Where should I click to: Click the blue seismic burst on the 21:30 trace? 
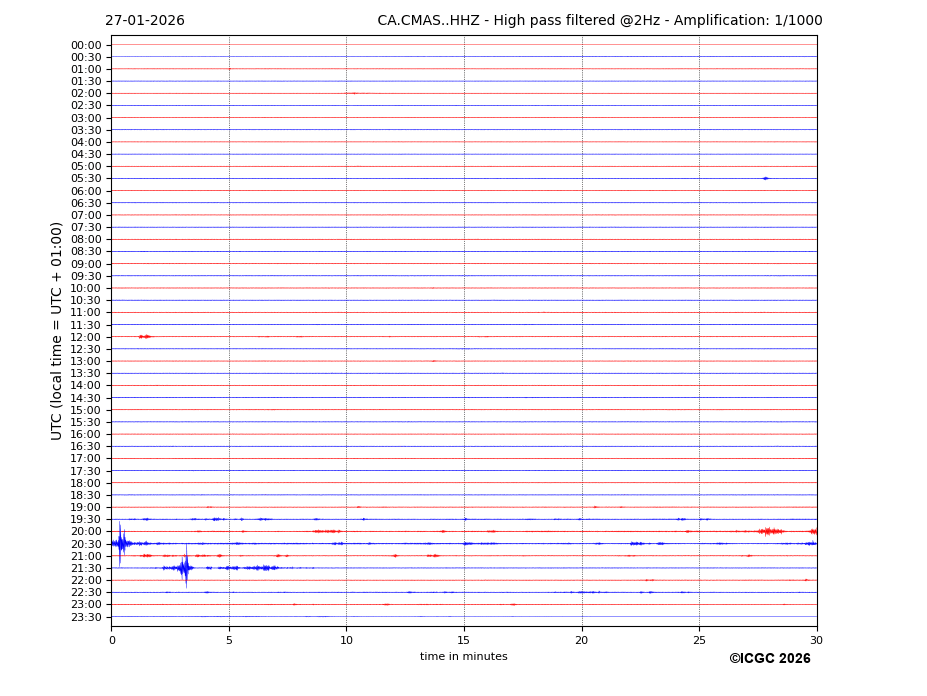pyautogui.click(x=185, y=568)
